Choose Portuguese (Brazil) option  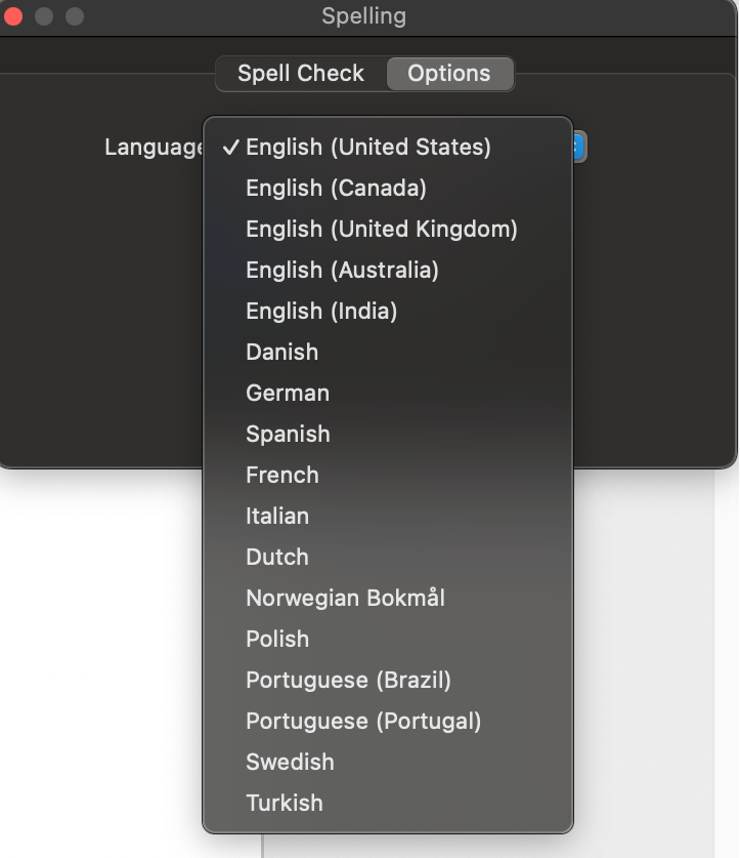348,680
